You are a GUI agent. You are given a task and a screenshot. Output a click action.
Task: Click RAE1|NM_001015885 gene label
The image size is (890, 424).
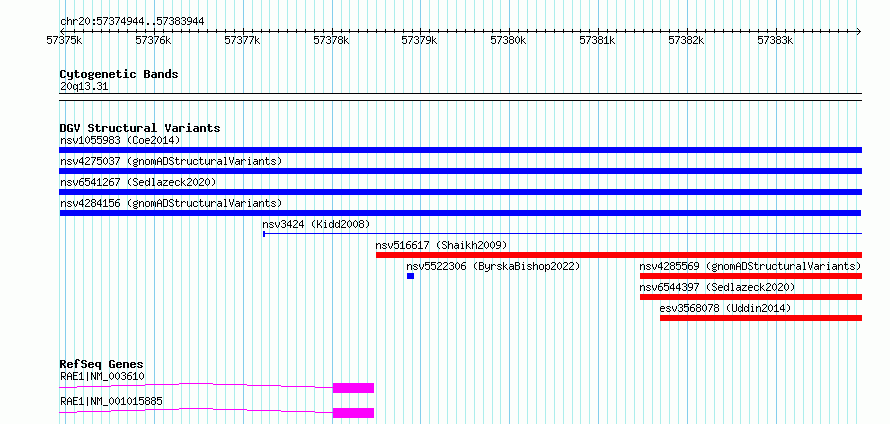(111, 401)
